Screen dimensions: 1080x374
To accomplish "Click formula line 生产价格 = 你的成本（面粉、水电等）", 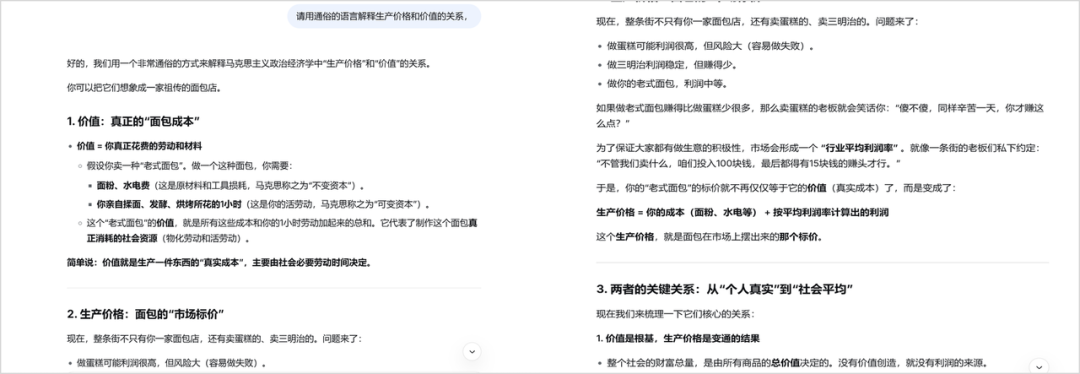I will click(x=742, y=212).
